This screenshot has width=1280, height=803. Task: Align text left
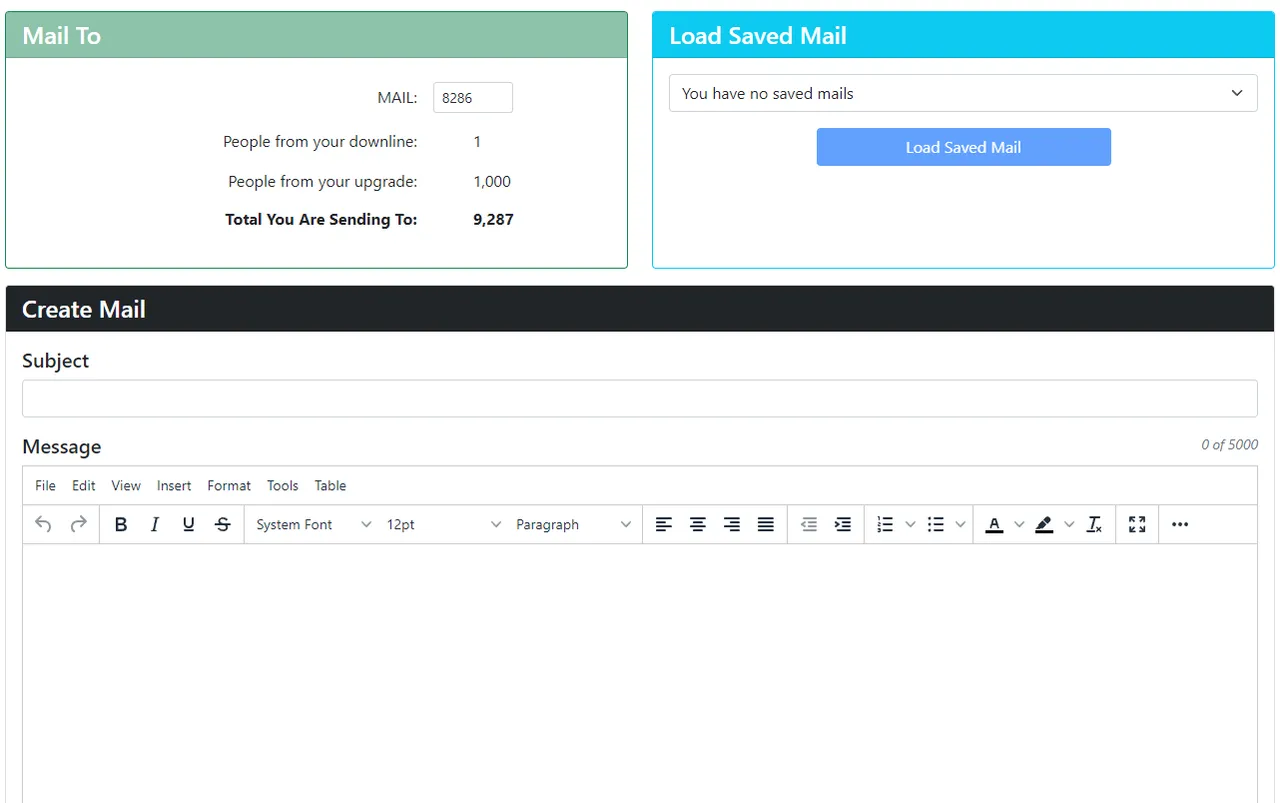[x=664, y=524]
